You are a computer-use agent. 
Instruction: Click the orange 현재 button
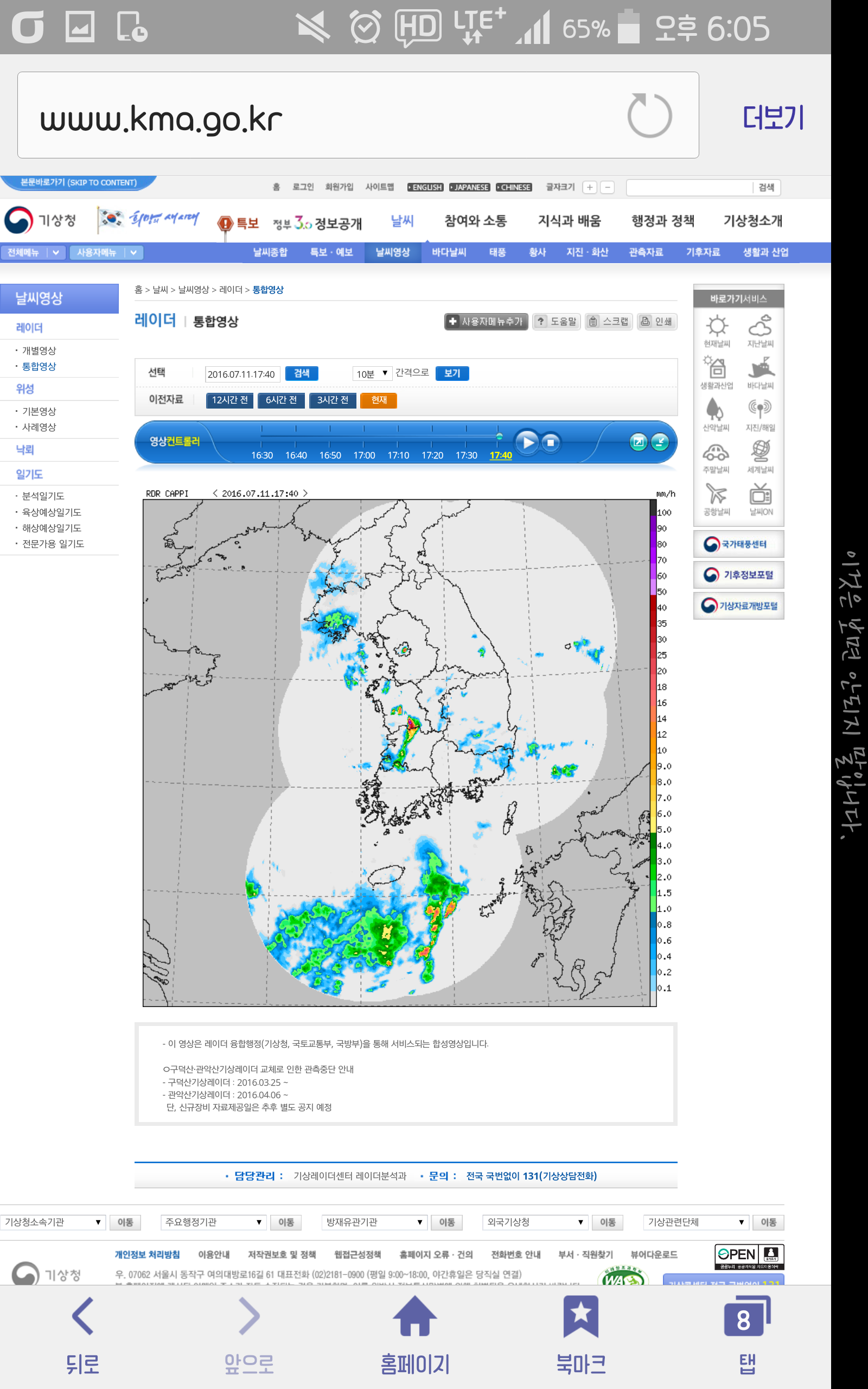tap(378, 400)
